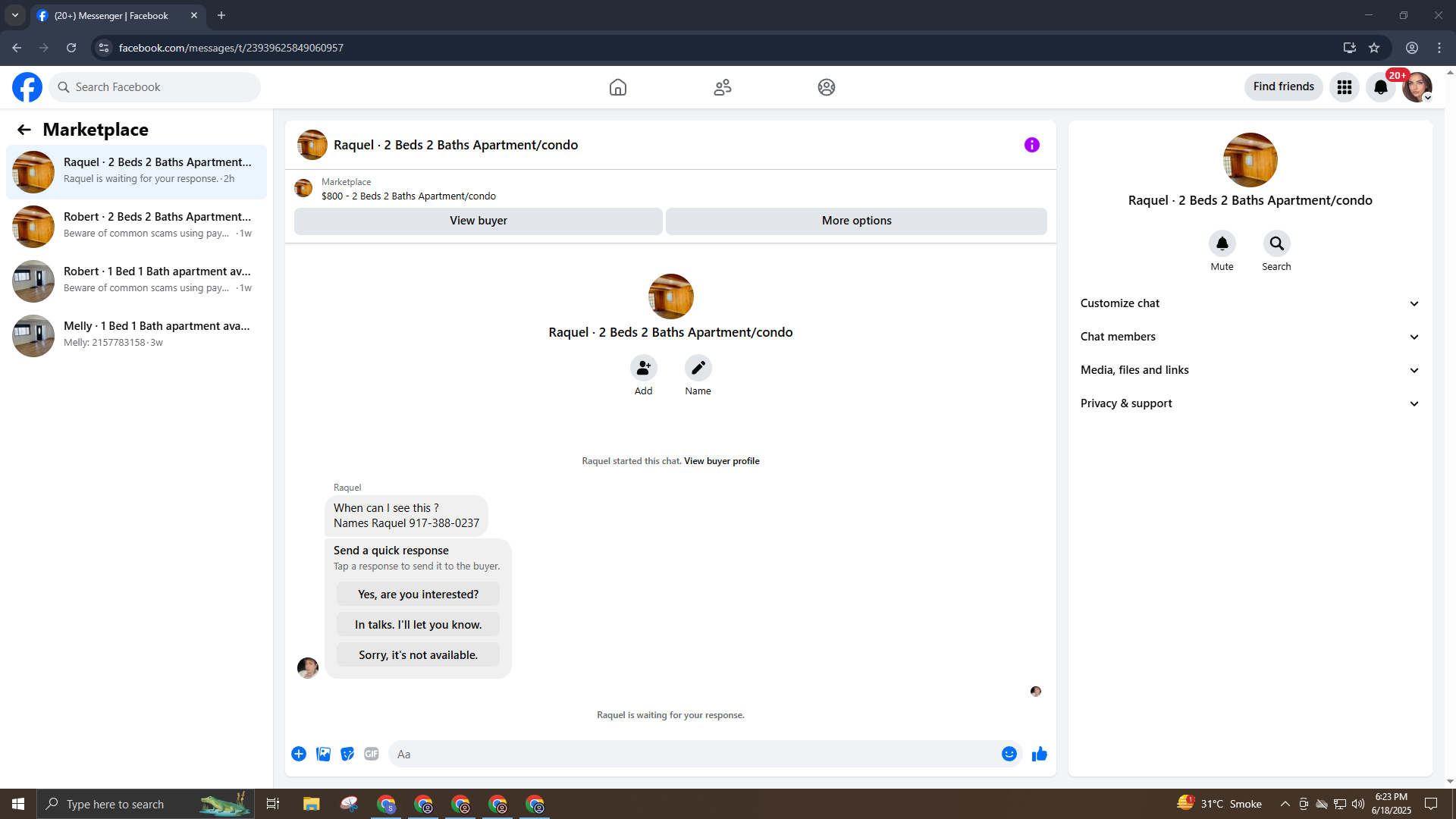Open Robert 1 Bed 1 Bath conversation

coord(136,281)
